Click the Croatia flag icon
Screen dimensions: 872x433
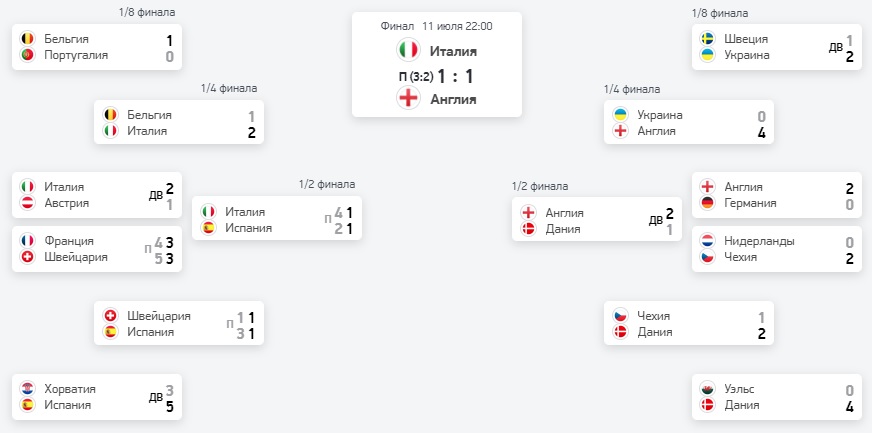click(28, 389)
